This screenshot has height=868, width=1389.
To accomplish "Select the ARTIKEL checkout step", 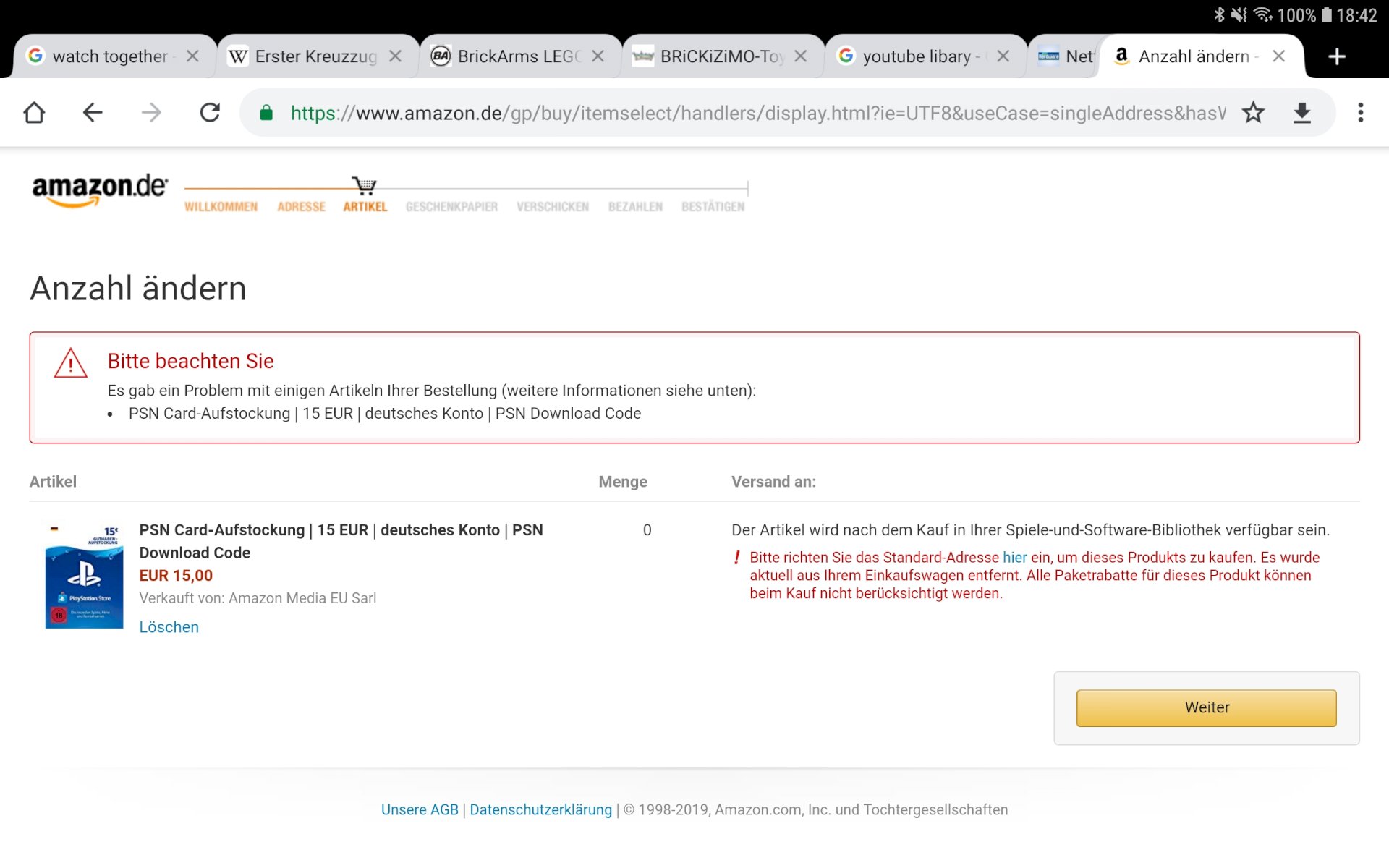I will (x=365, y=207).
